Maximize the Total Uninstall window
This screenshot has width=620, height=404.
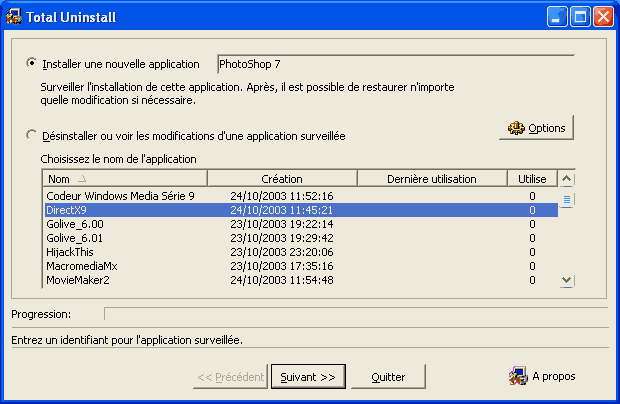pos(580,17)
